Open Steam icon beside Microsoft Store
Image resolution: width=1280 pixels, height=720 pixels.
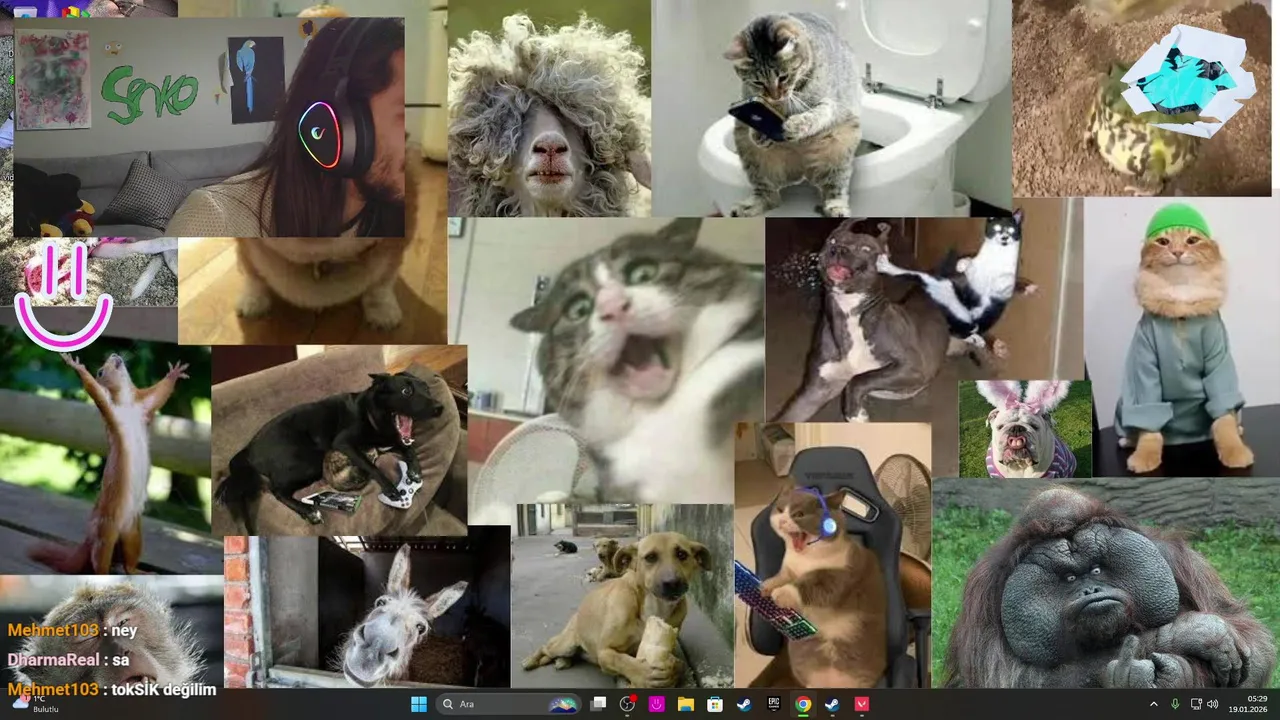tap(744, 704)
